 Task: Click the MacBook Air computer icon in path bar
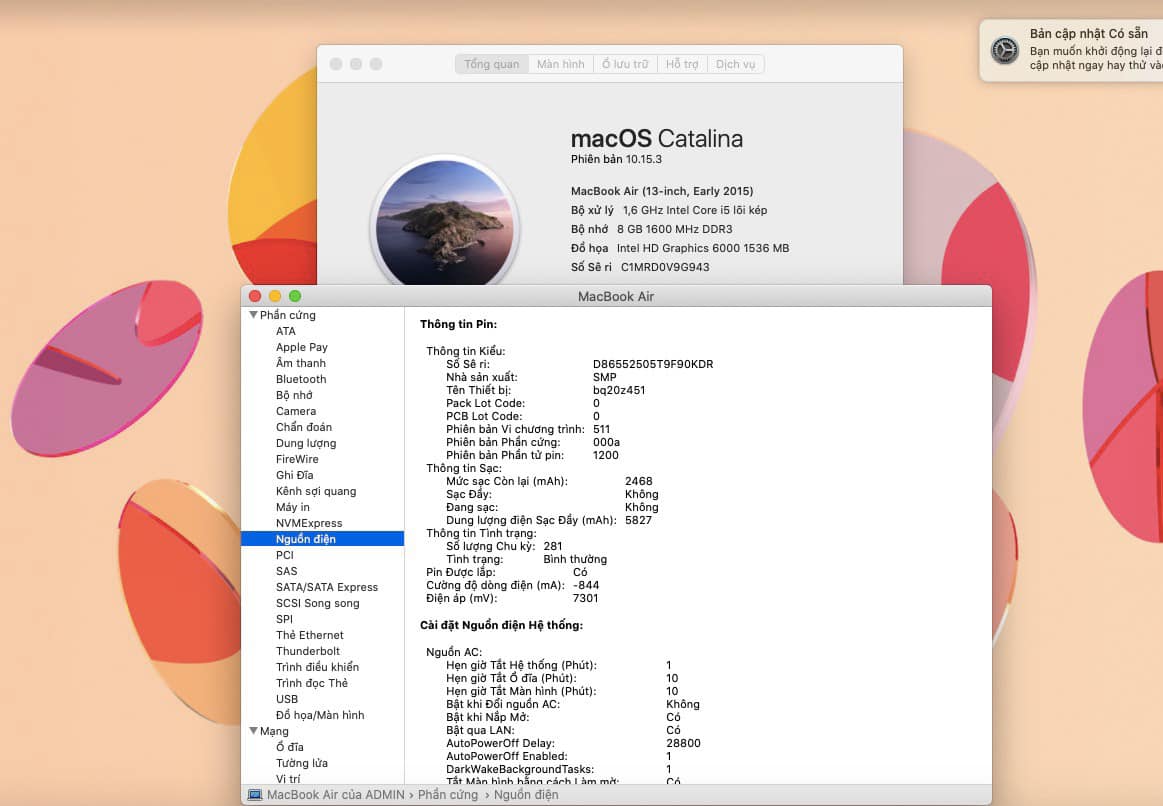pos(255,795)
